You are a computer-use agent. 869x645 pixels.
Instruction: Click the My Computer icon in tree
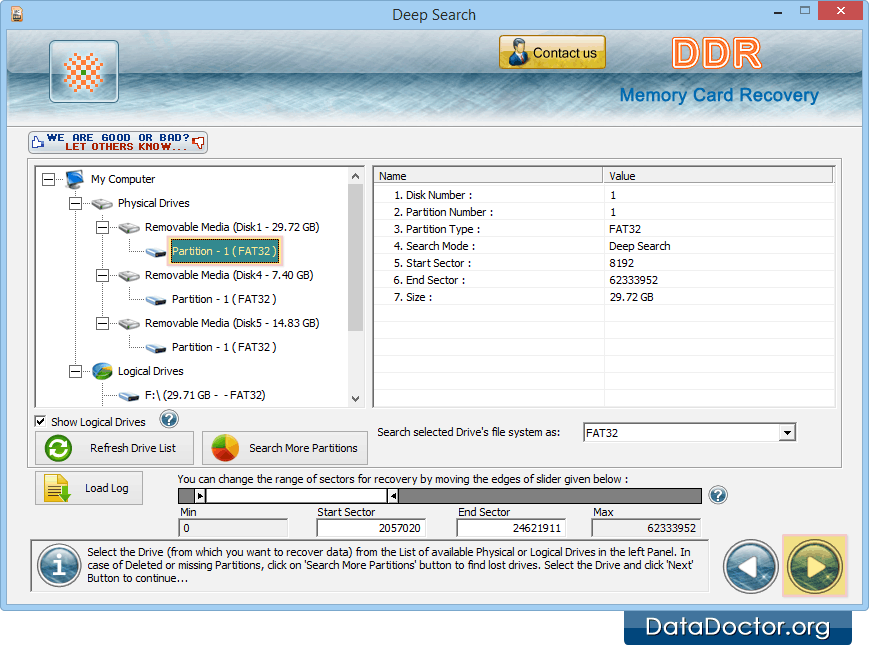[75, 180]
